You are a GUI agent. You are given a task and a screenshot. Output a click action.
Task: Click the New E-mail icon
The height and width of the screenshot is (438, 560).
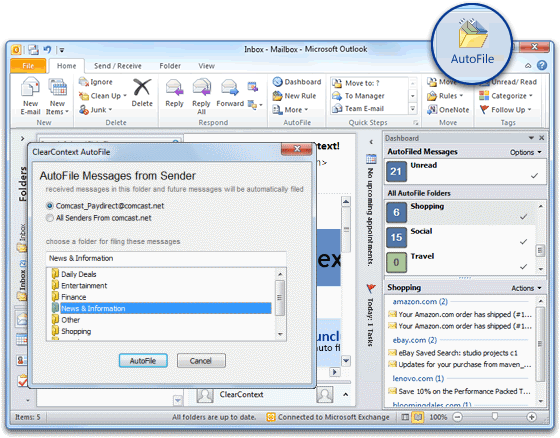click(30, 86)
